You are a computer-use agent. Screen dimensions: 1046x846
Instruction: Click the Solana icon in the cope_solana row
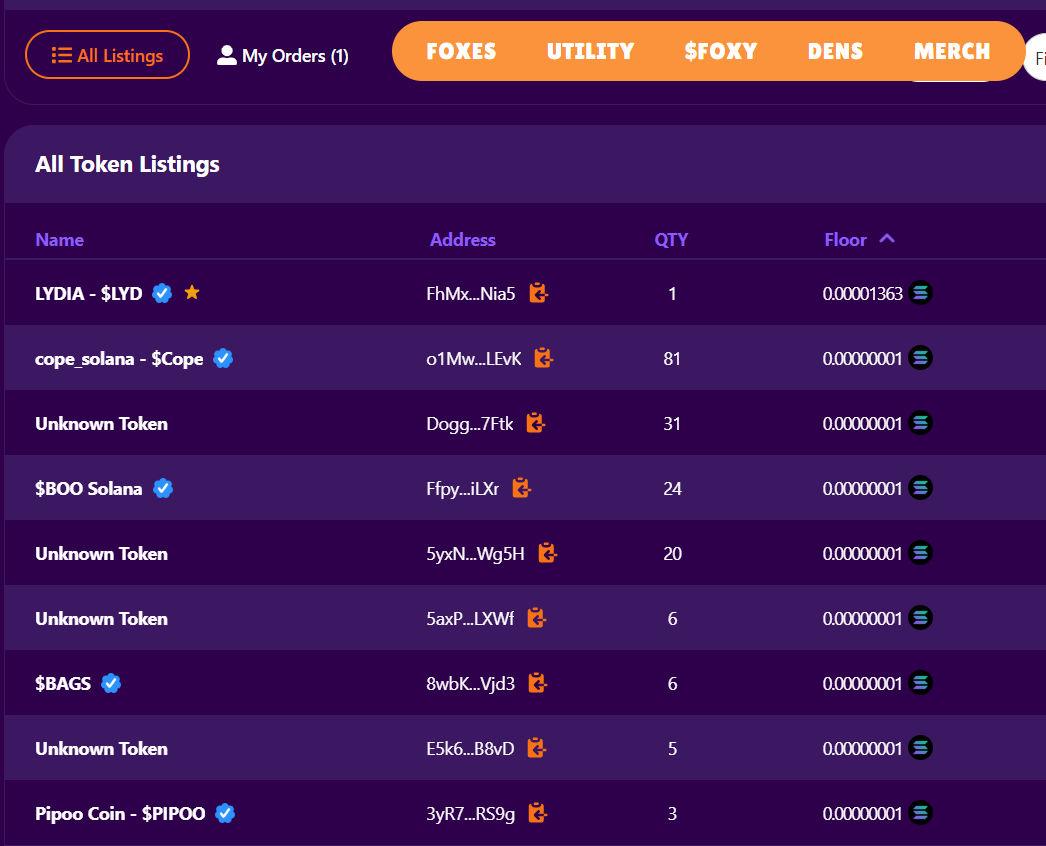(x=921, y=358)
